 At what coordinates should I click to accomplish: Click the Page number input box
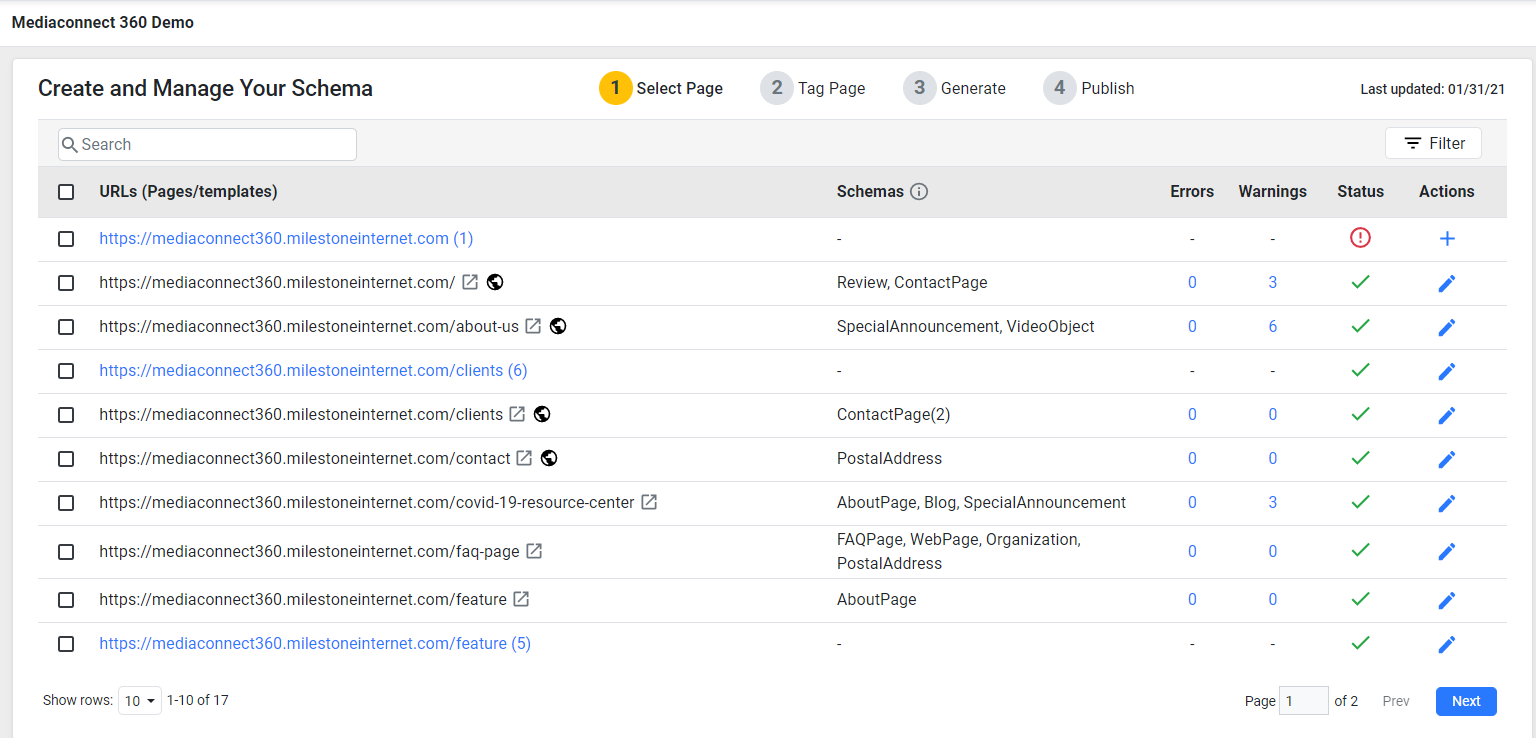(1305, 701)
